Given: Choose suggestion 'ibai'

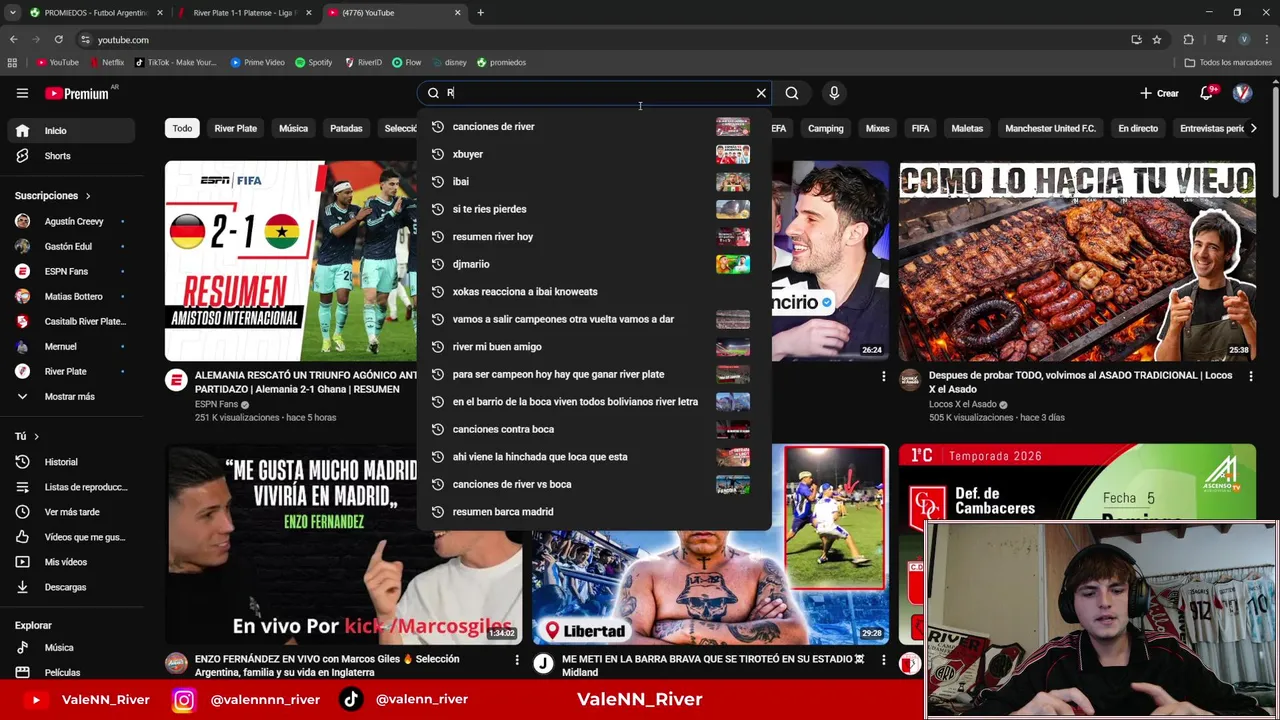Looking at the screenshot, I should [x=593, y=182].
